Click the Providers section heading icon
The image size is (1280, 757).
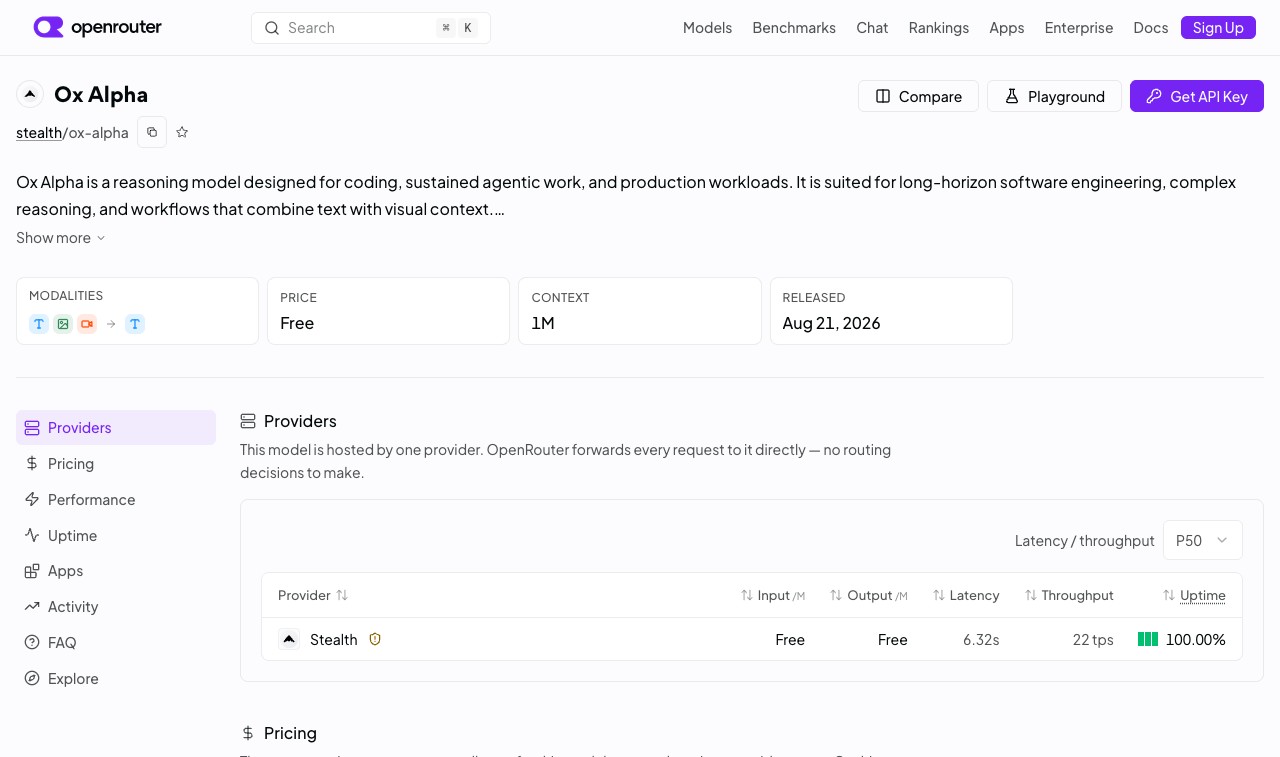248,421
